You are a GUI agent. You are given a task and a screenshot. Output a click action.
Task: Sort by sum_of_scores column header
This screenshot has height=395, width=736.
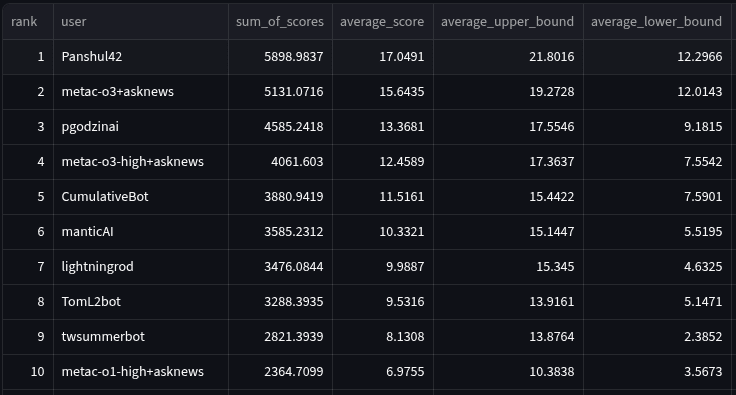click(280, 22)
